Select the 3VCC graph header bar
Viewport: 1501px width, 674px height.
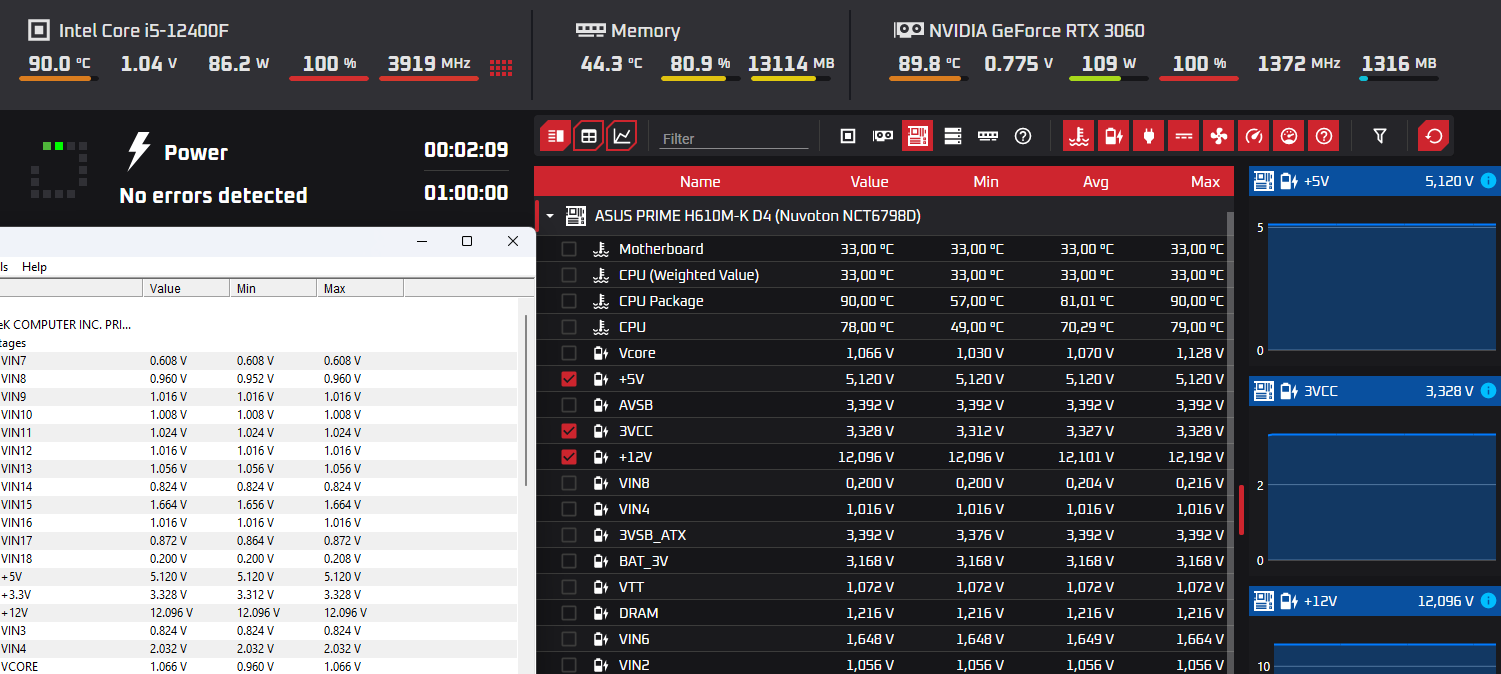(1375, 391)
